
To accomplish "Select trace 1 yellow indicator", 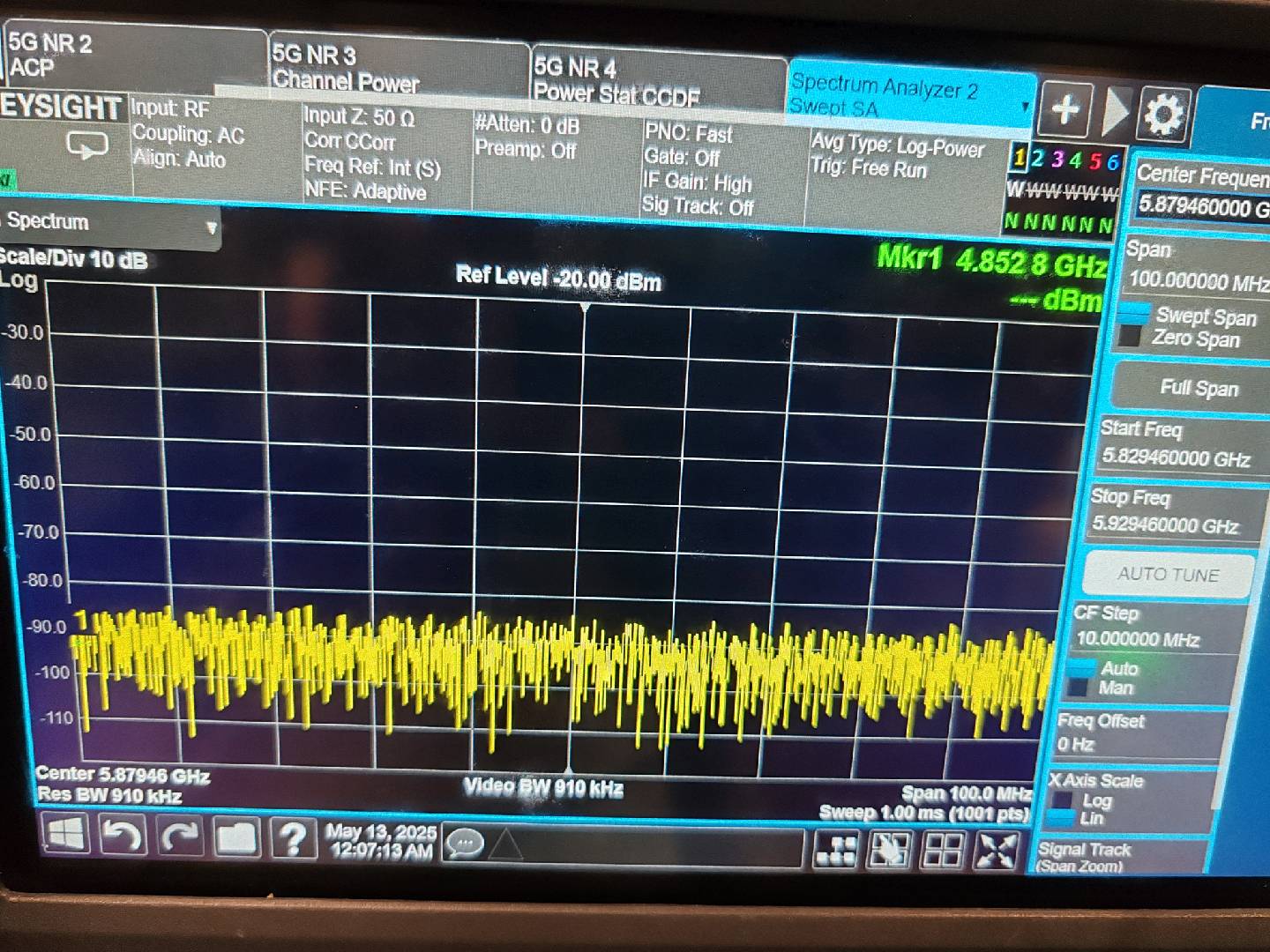I will pyautogui.click(x=1019, y=159).
